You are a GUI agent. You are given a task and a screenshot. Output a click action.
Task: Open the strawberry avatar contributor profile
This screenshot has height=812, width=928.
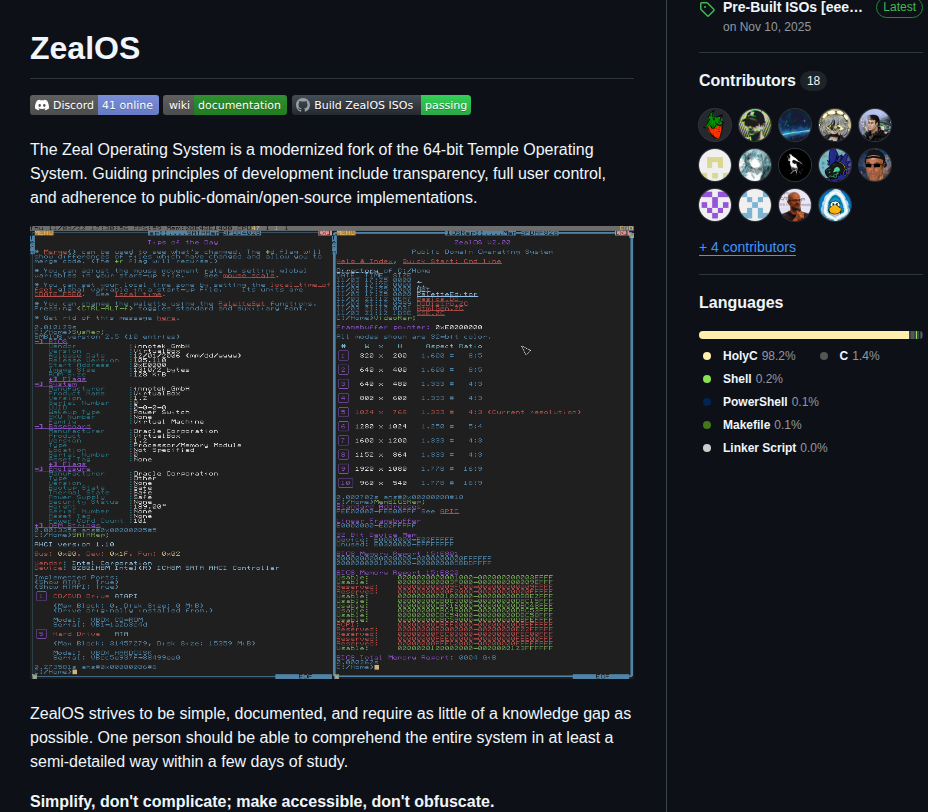pyautogui.click(x=715, y=125)
